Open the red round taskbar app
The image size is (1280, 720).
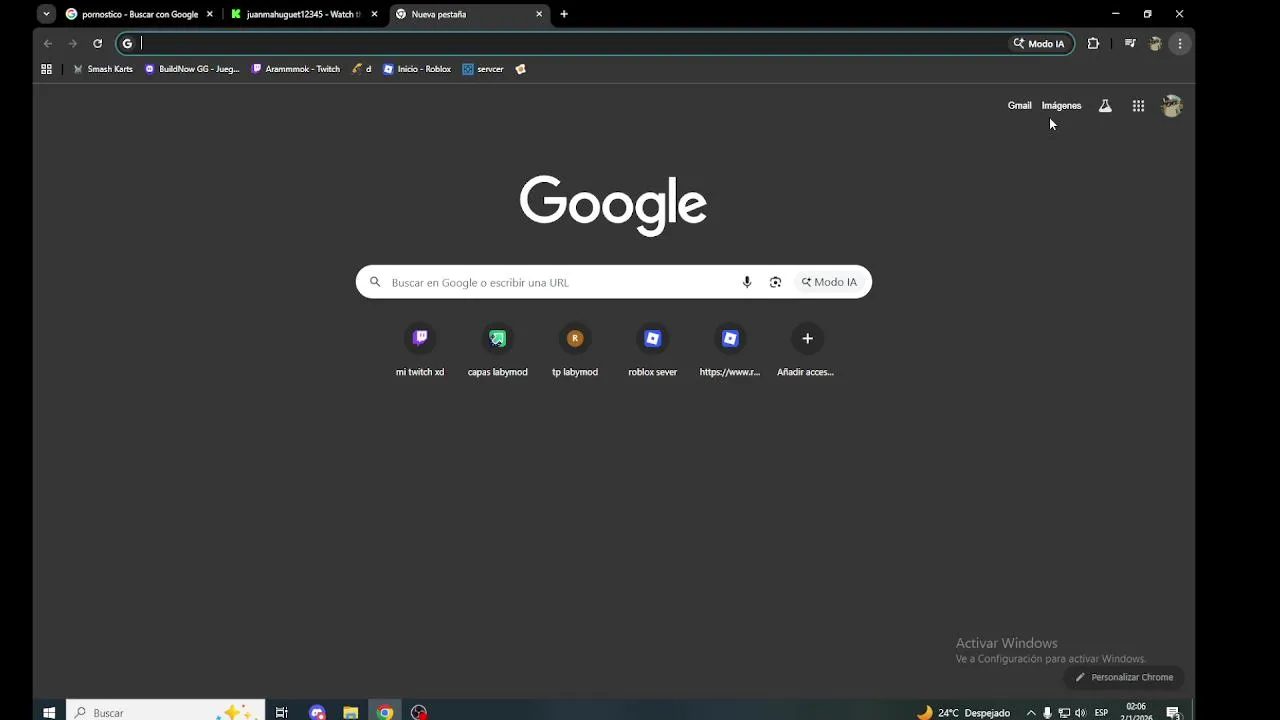point(419,712)
